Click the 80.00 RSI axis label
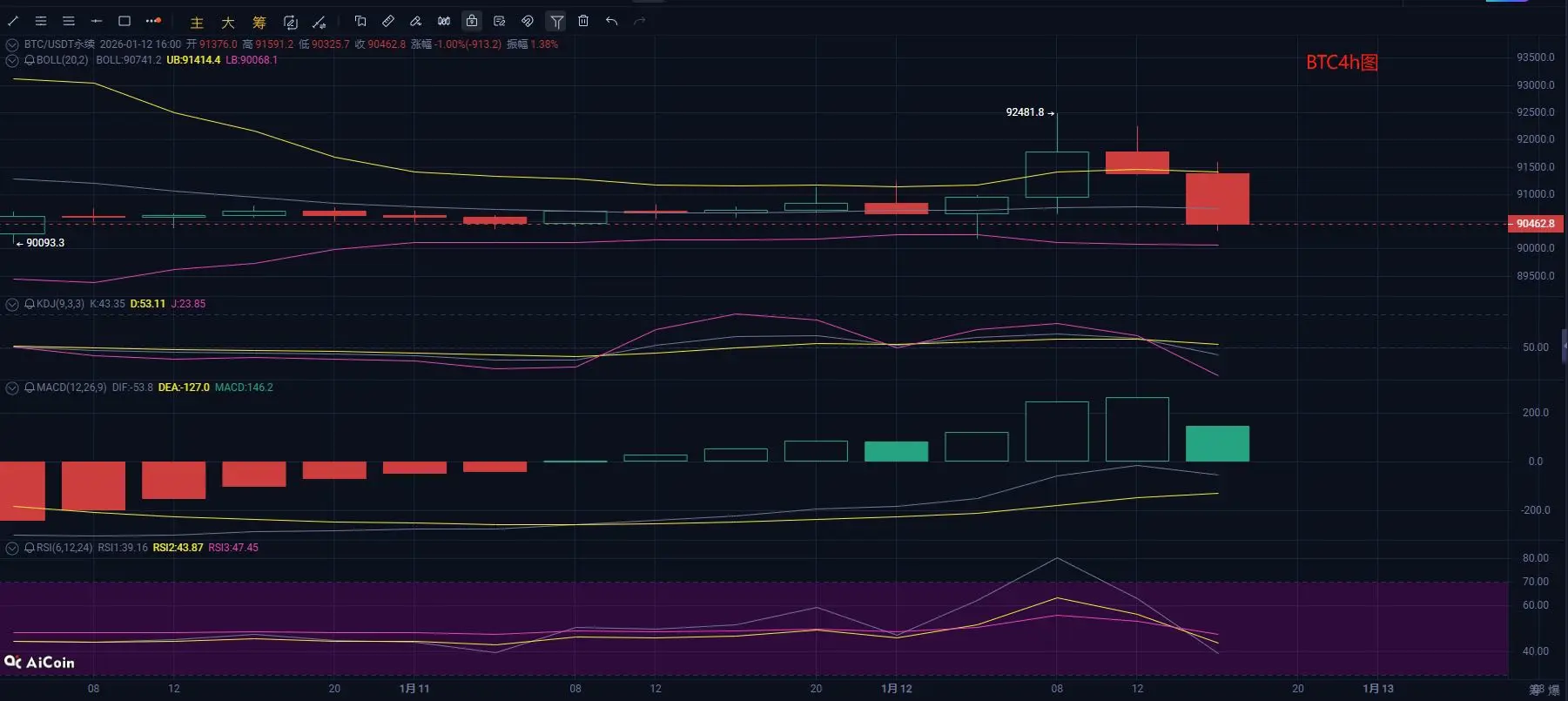The height and width of the screenshot is (701, 1568). click(1536, 558)
